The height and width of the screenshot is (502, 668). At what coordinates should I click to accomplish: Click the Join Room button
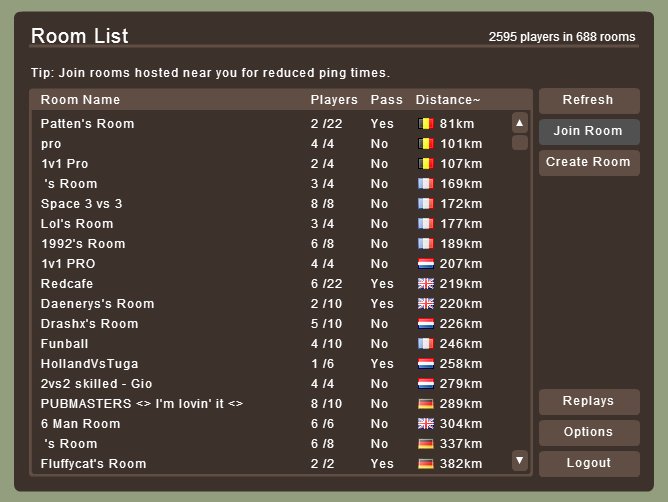[x=589, y=132]
